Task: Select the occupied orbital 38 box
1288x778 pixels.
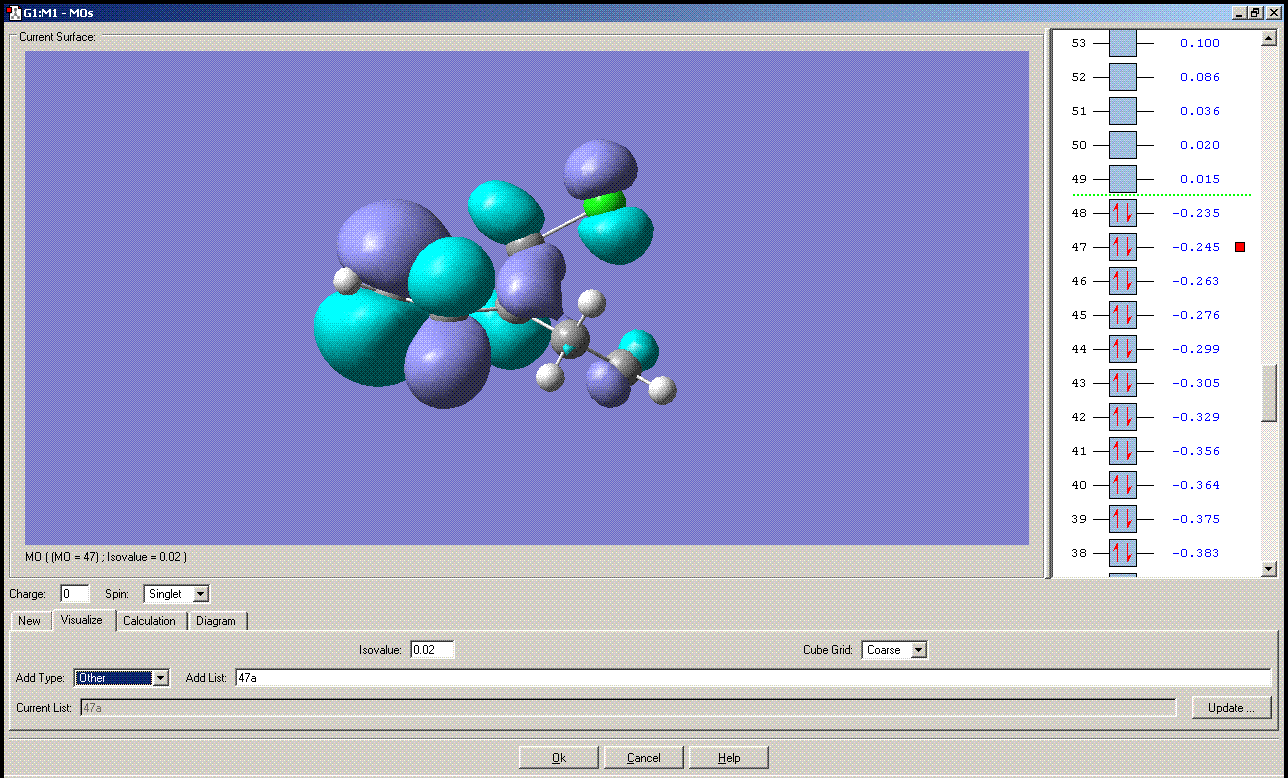Action: 1124,553
